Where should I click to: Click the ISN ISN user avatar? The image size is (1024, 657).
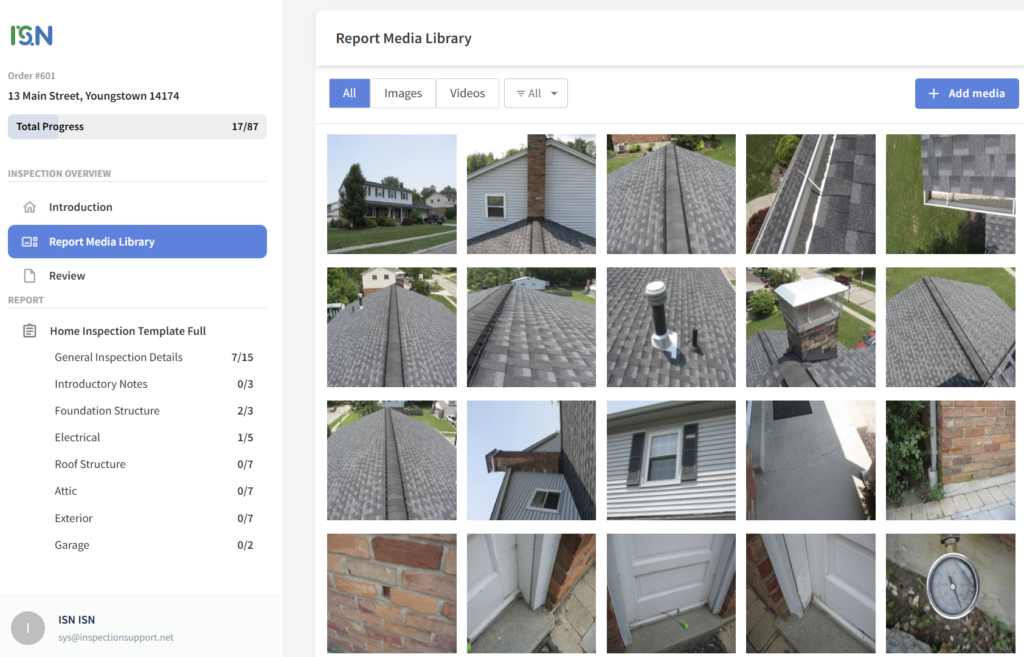coord(27,628)
